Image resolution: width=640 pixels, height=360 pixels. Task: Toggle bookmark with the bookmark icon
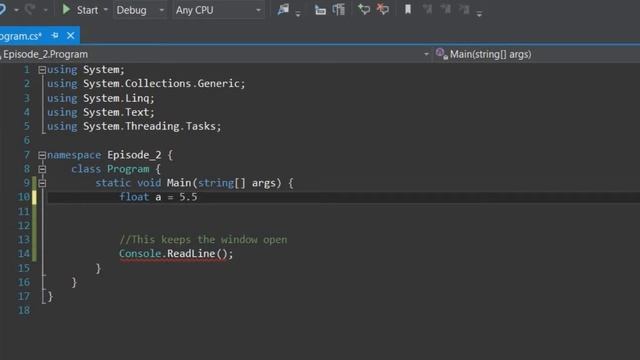tap(407, 9)
